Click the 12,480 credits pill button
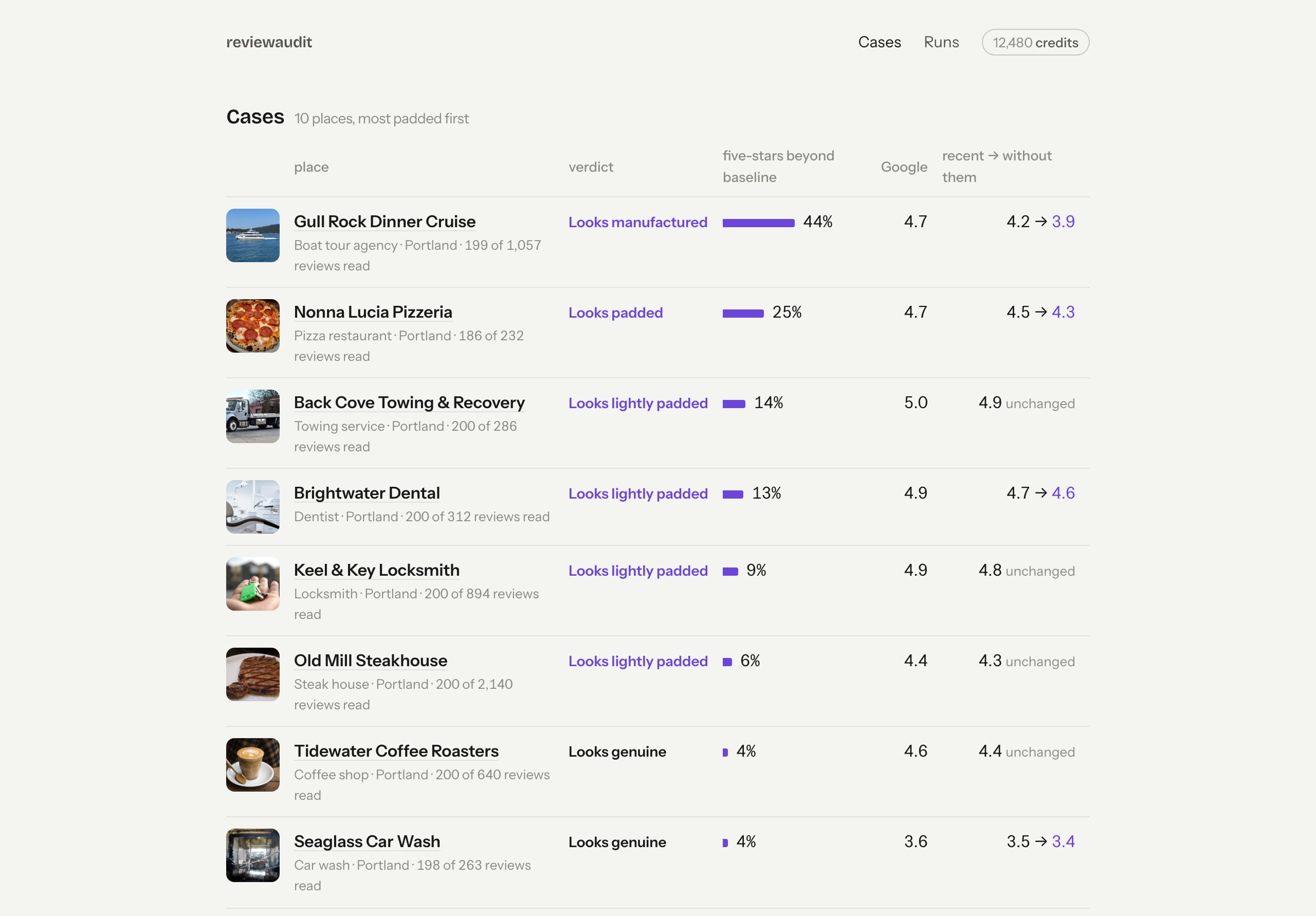Viewport: 1316px width, 916px height. click(x=1035, y=43)
